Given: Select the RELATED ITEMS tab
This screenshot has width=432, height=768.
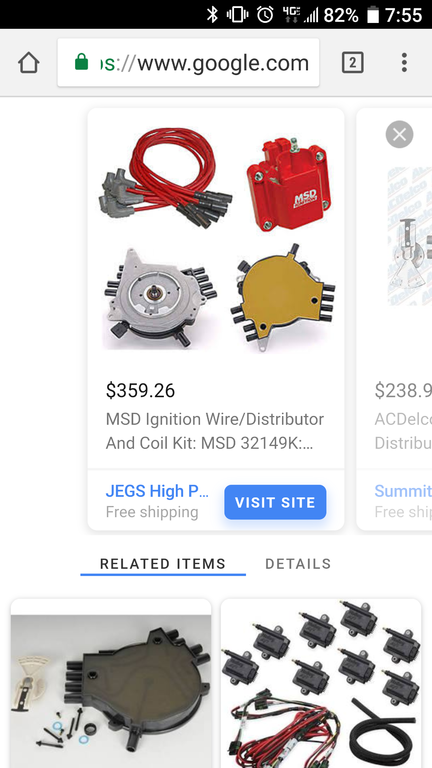Looking at the screenshot, I should tap(163, 564).
